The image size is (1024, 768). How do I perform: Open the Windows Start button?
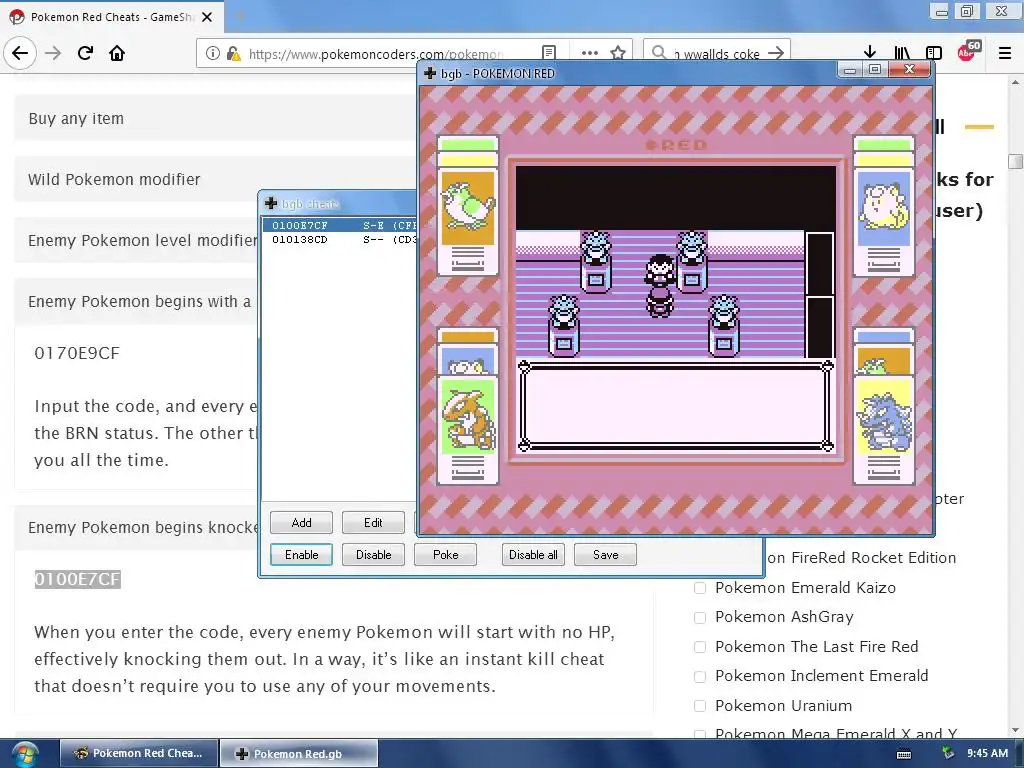pos(24,754)
